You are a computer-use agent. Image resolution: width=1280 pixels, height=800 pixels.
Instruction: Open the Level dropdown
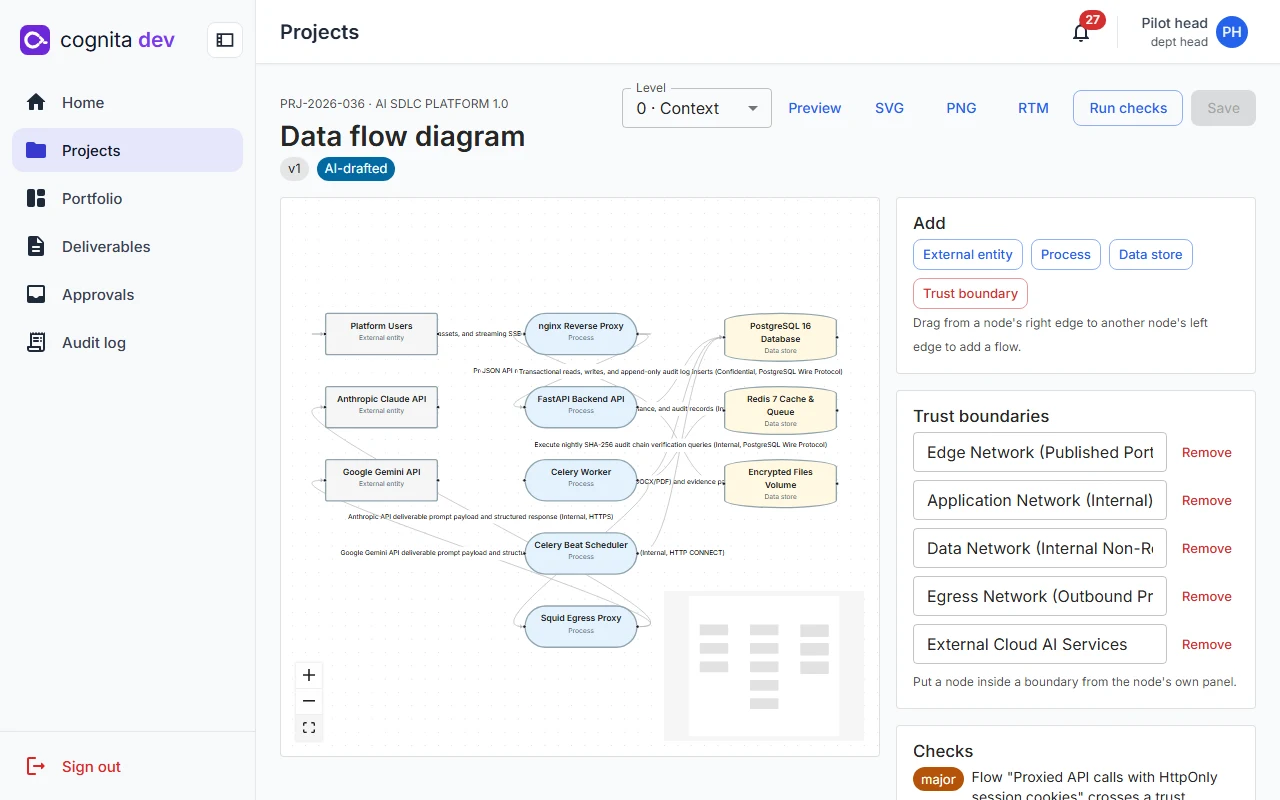click(697, 108)
